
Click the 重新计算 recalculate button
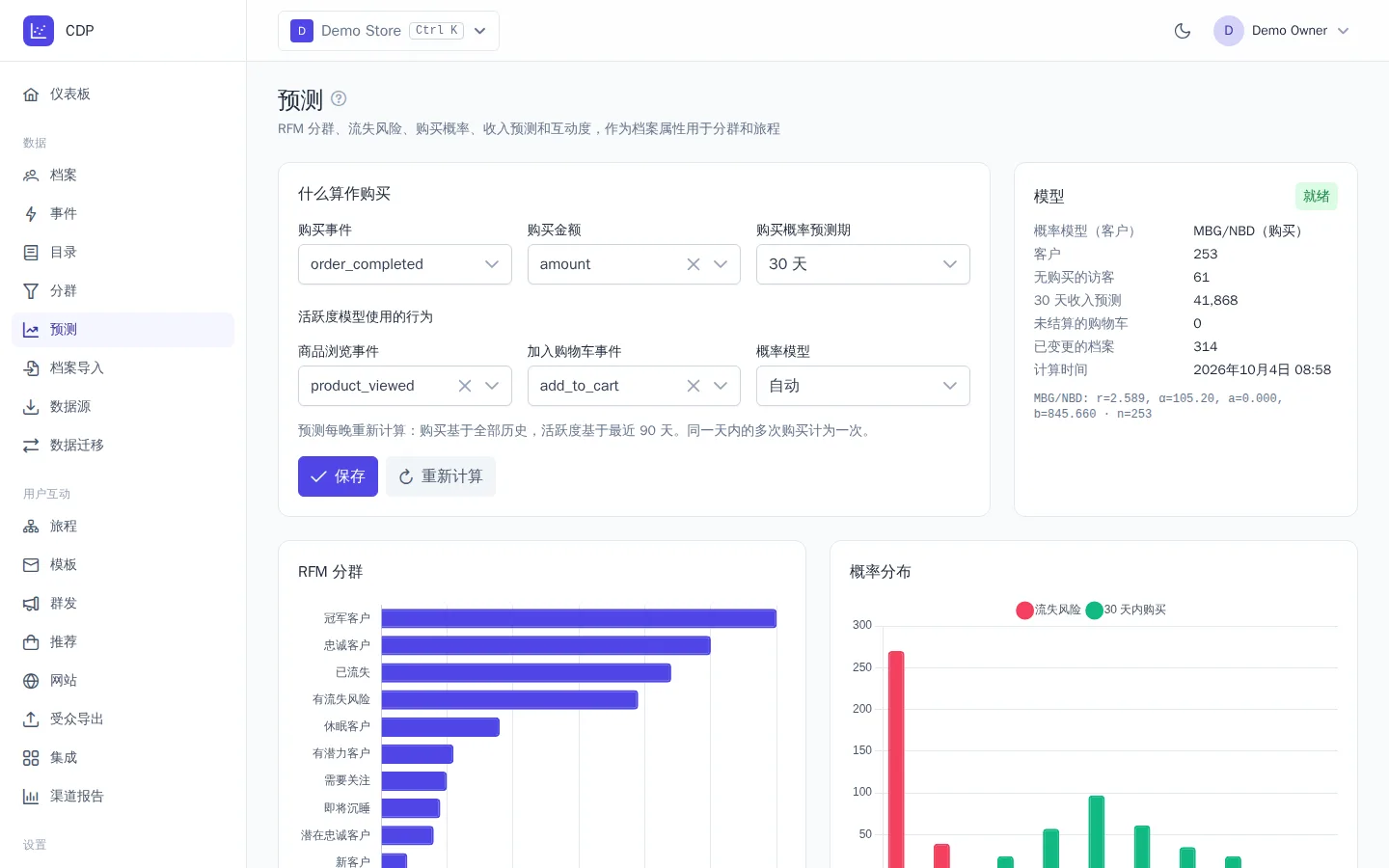point(441,476)
